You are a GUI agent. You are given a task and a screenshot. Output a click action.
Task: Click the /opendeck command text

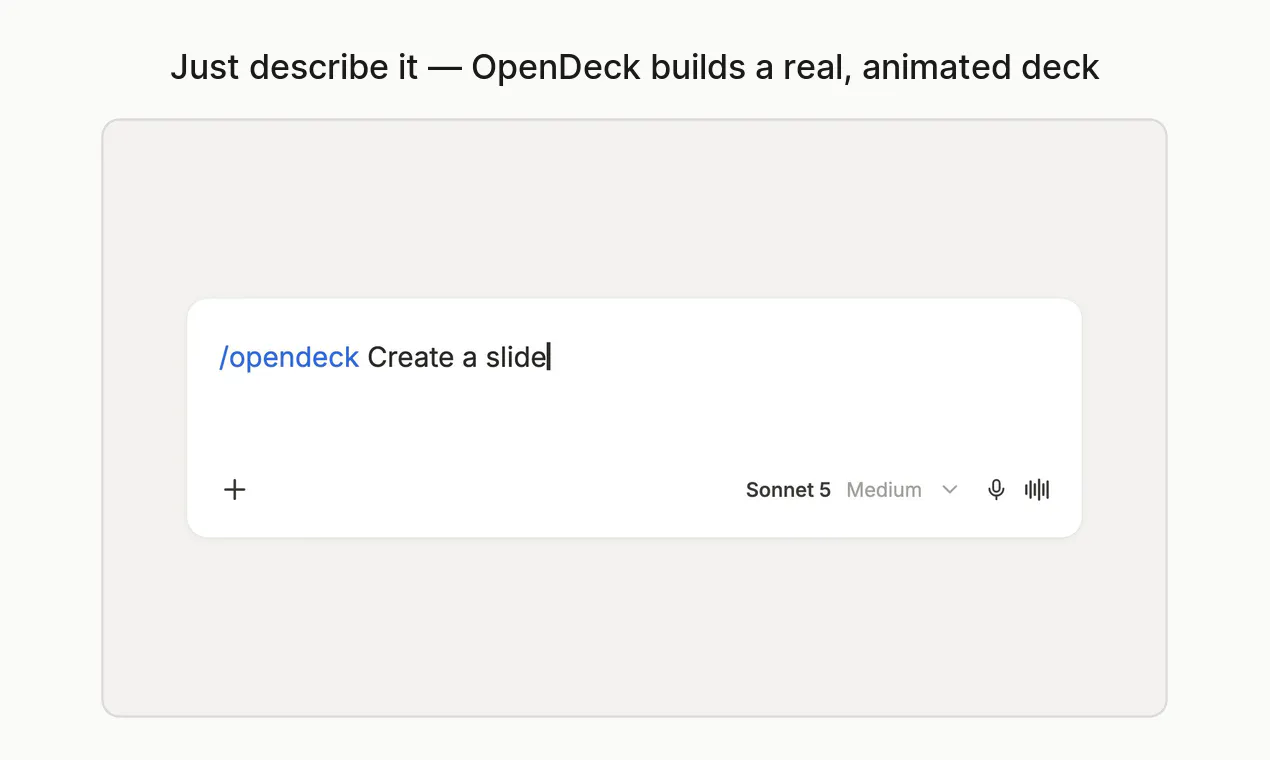point(289,358)
